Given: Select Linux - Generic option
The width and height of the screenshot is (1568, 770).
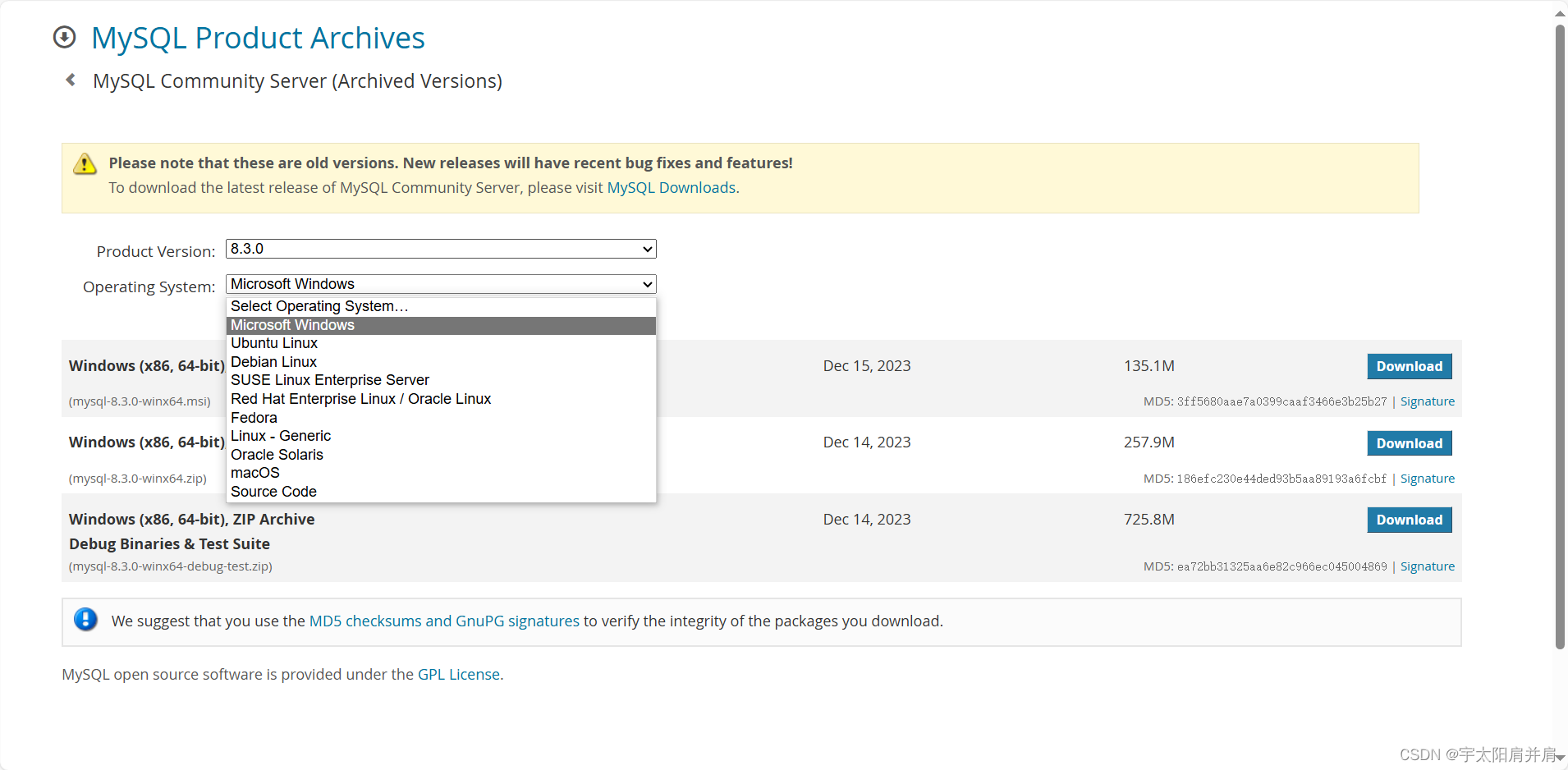Looking at the screenshot, I should [x=441, y=436].
